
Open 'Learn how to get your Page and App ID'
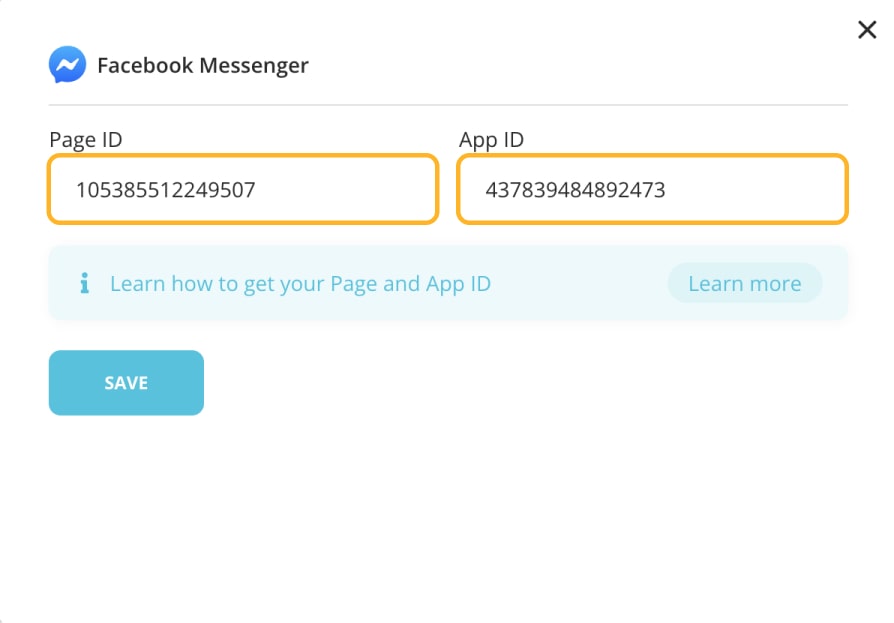(x=300, y=283)
